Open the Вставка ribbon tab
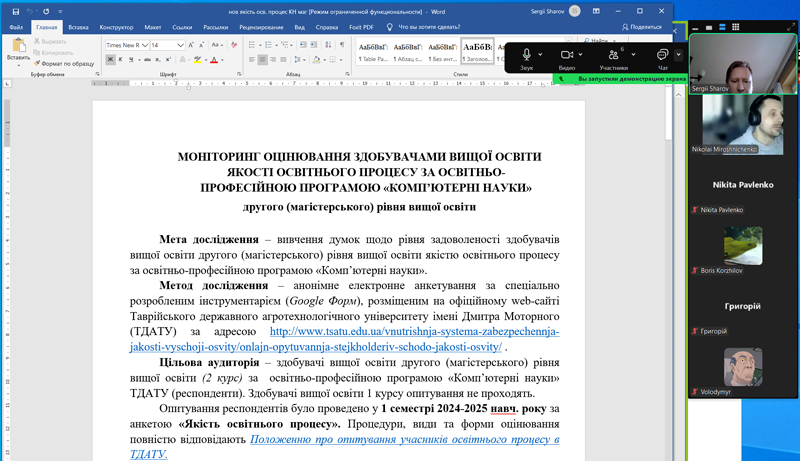The height and width of the screenshot is (461, 800). pyautogui.click(x=78, y=27)
